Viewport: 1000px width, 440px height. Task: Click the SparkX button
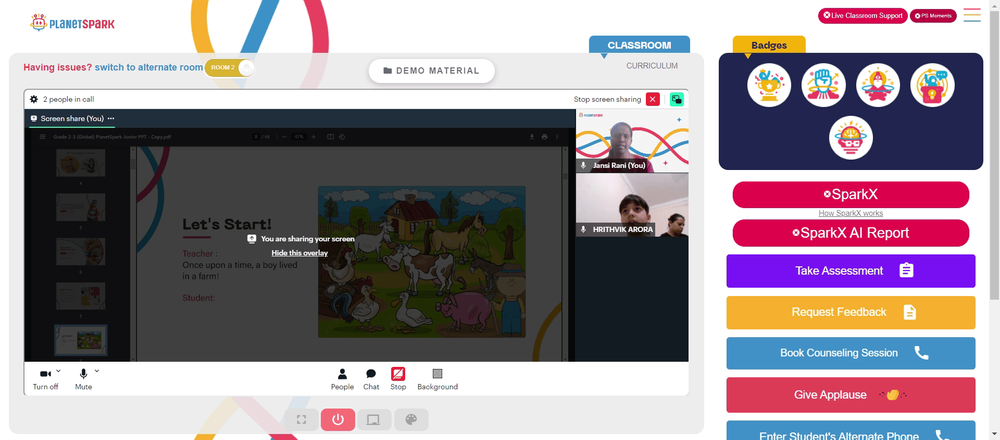[x=851, y=194]
